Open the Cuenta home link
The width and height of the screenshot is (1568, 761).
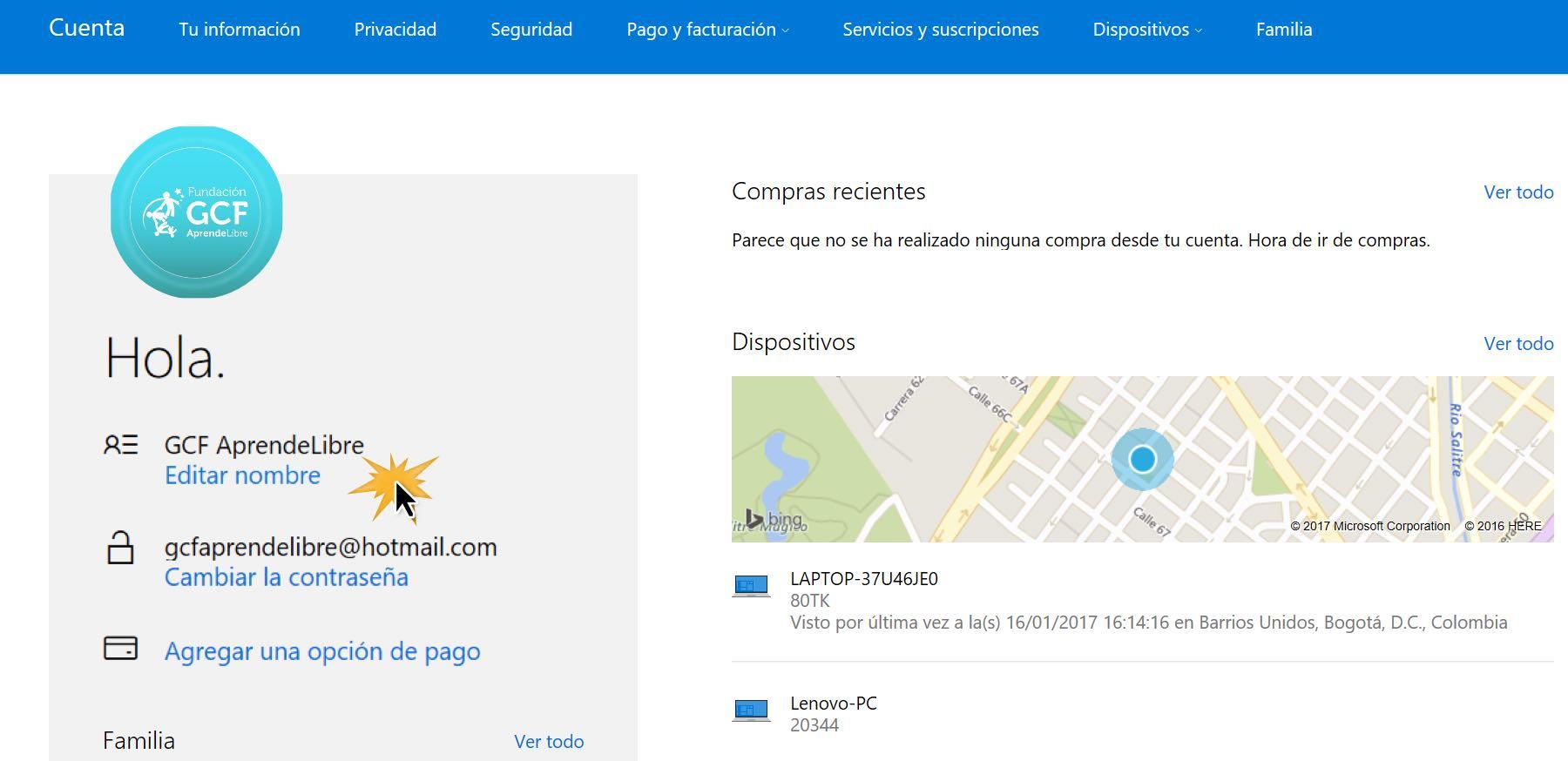click(x=86, y=28)
